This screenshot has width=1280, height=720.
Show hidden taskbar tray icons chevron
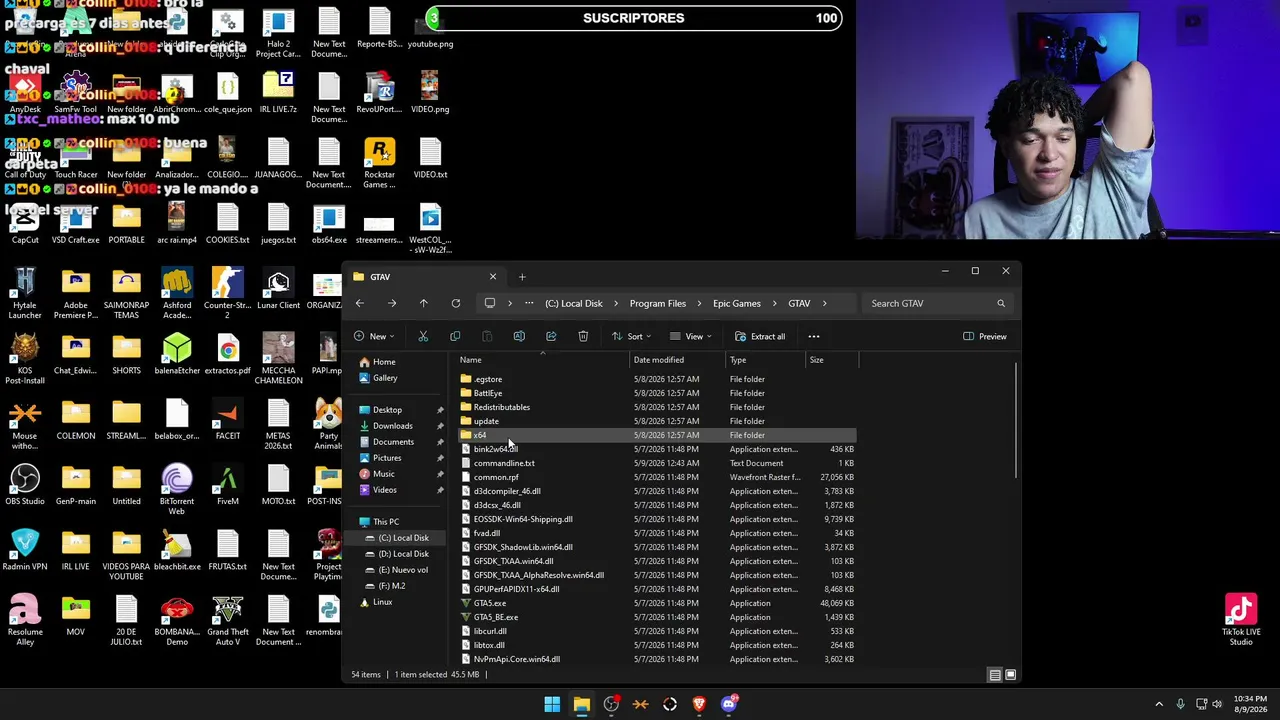tap(1159, 704)
